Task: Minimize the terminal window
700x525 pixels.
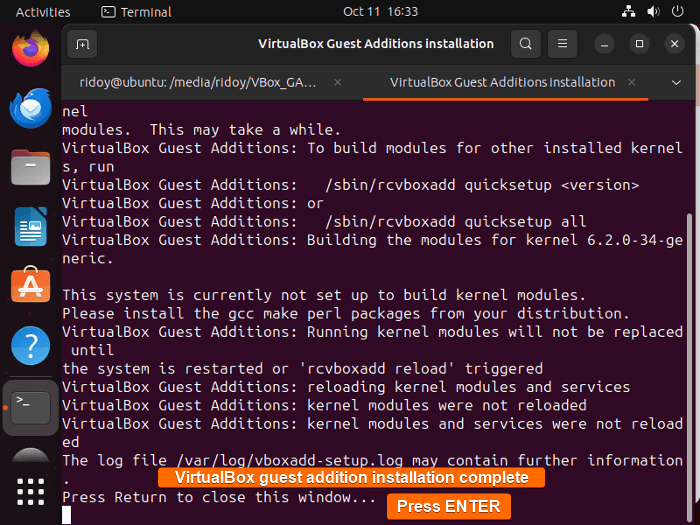Action: point(604,44)
